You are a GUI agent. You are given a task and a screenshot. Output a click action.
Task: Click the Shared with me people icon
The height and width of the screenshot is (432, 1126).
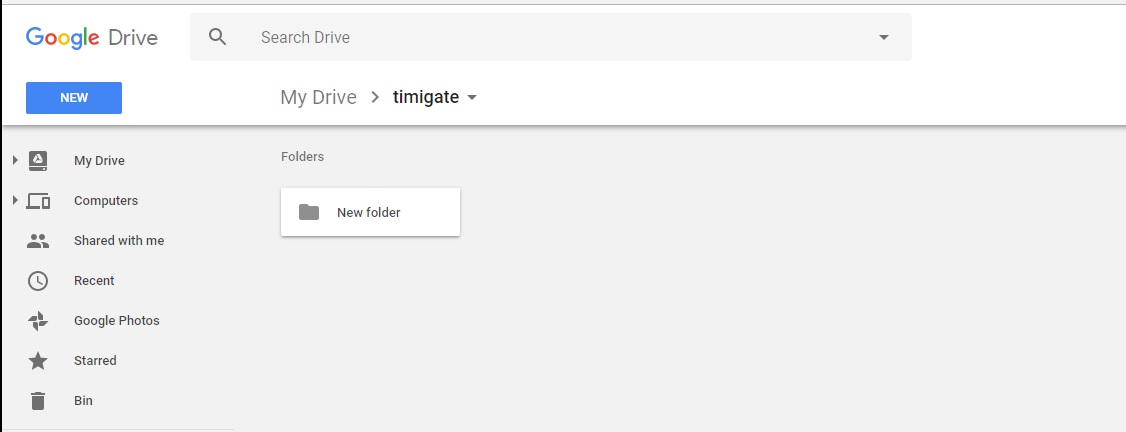click(38, 241)
